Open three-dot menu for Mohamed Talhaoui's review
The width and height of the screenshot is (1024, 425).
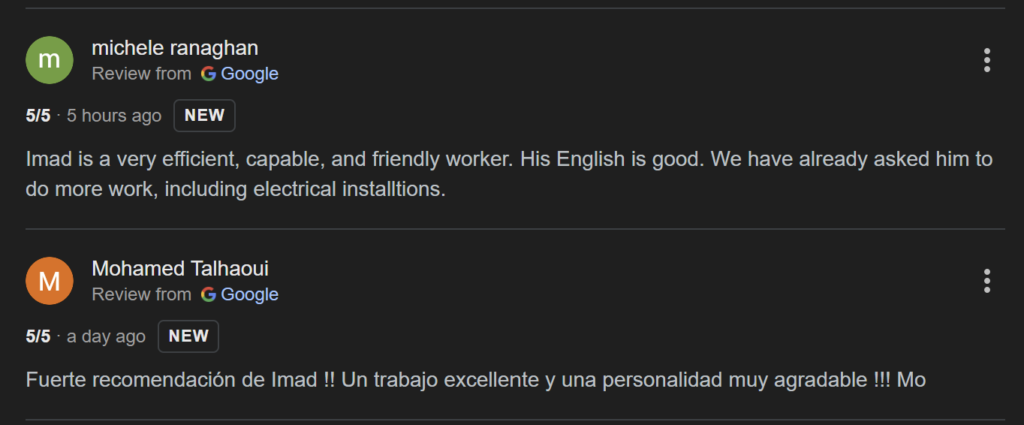986,282
